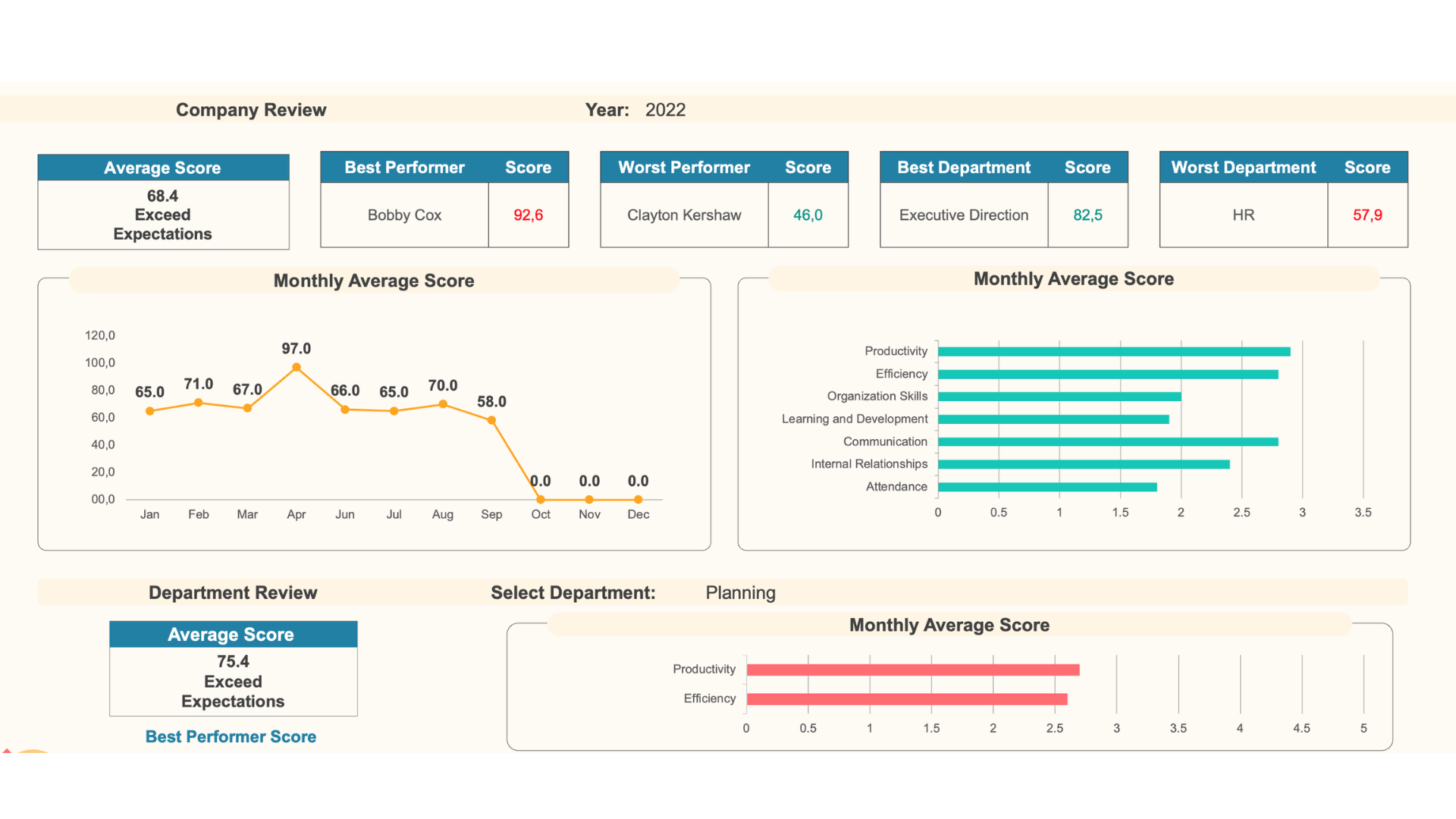Click the Company Review header
1456x819 pixels.
pos(251,110)
